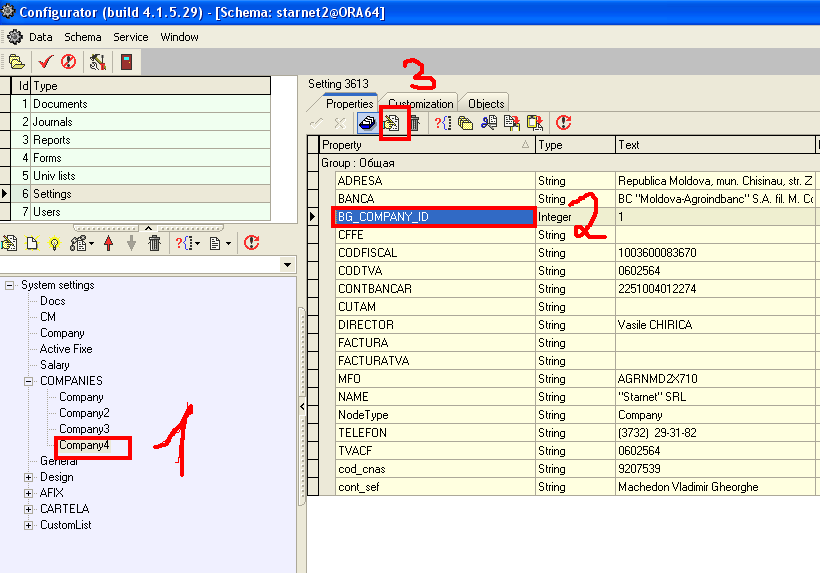
Task: Click the document page icon in the tree toolbar
Action: pos(215,243)
